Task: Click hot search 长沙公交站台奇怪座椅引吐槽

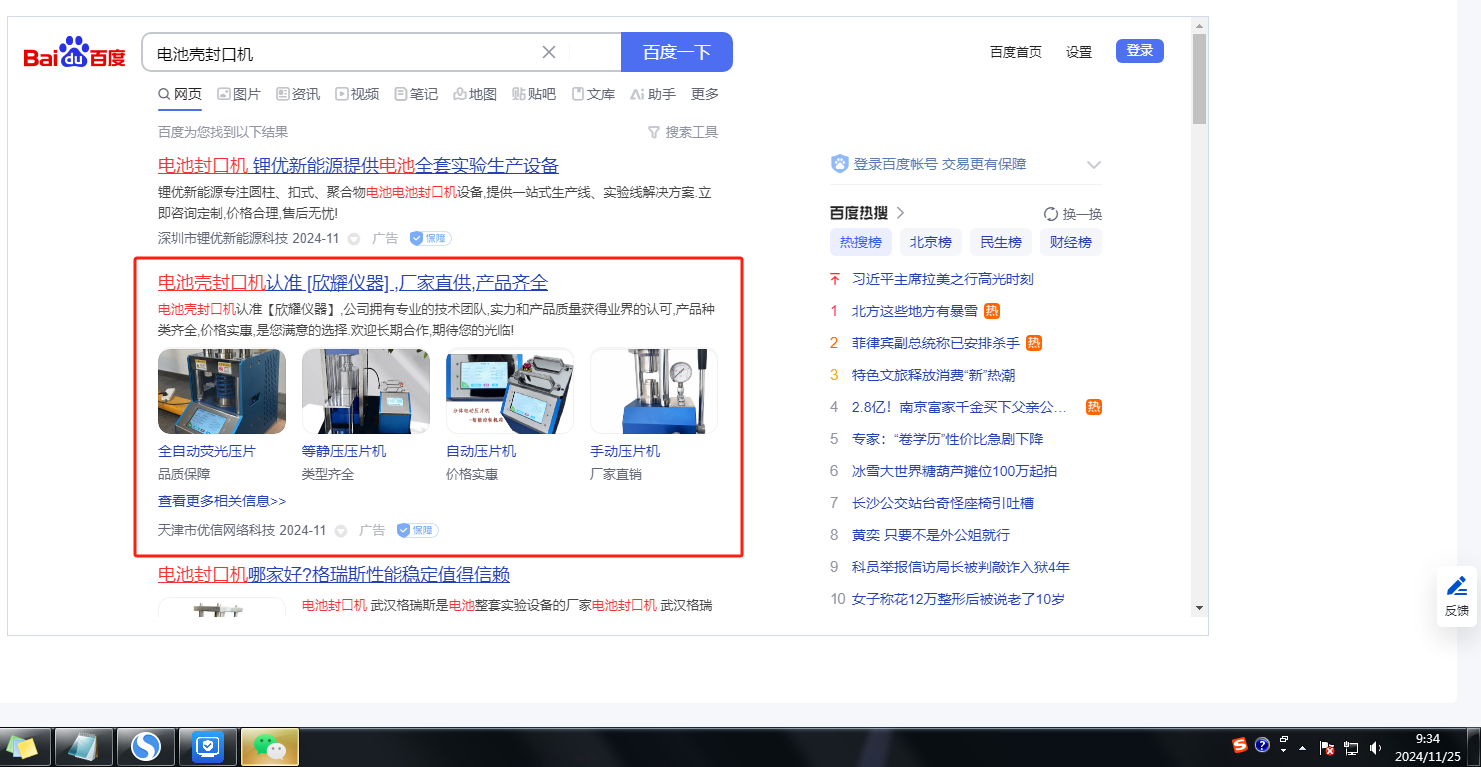Action: click(942, 503)
